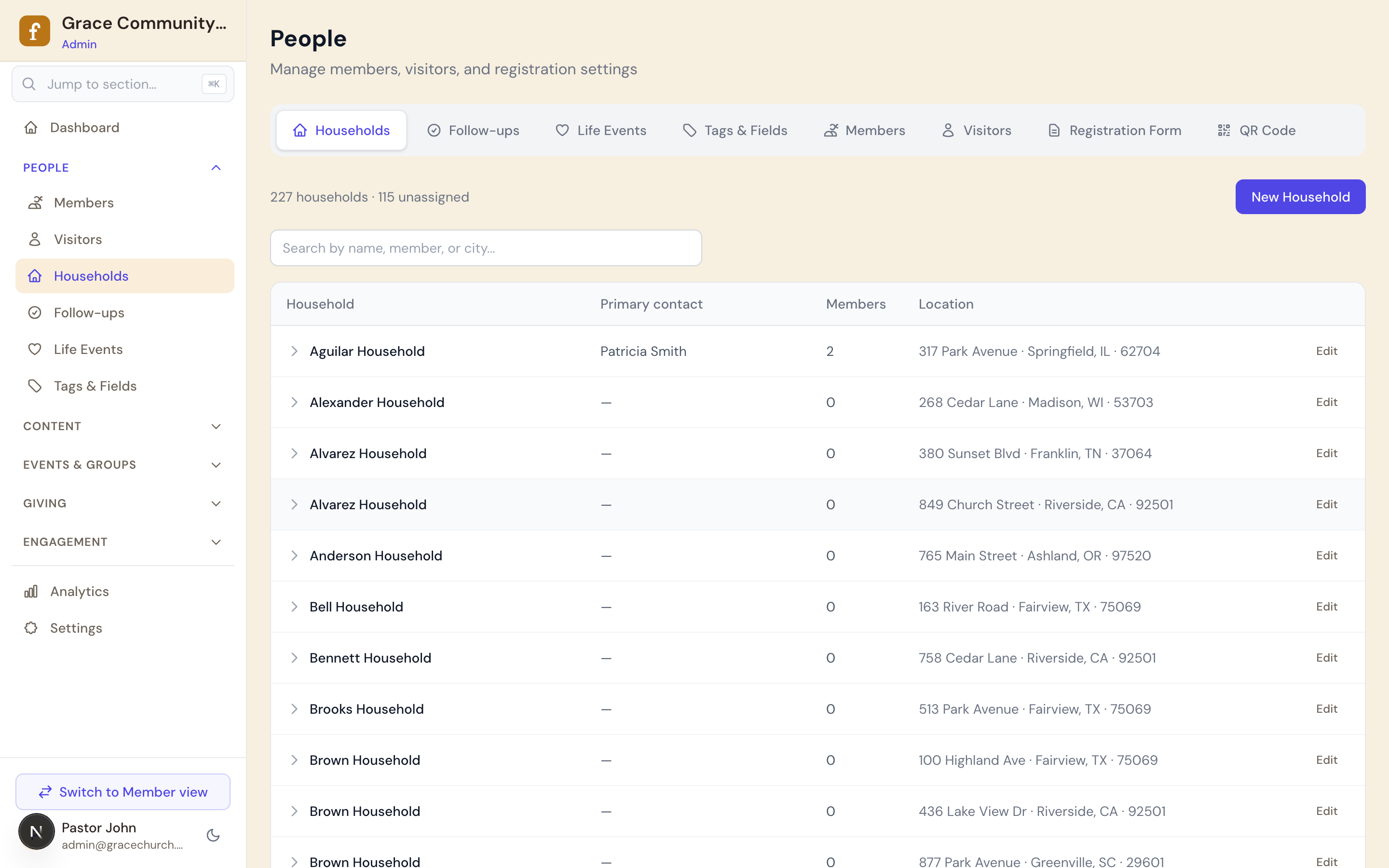The image size is (1389, 868).
Task: Expand the ENGAGEMENT sidebar section
Action: point(122,542)
